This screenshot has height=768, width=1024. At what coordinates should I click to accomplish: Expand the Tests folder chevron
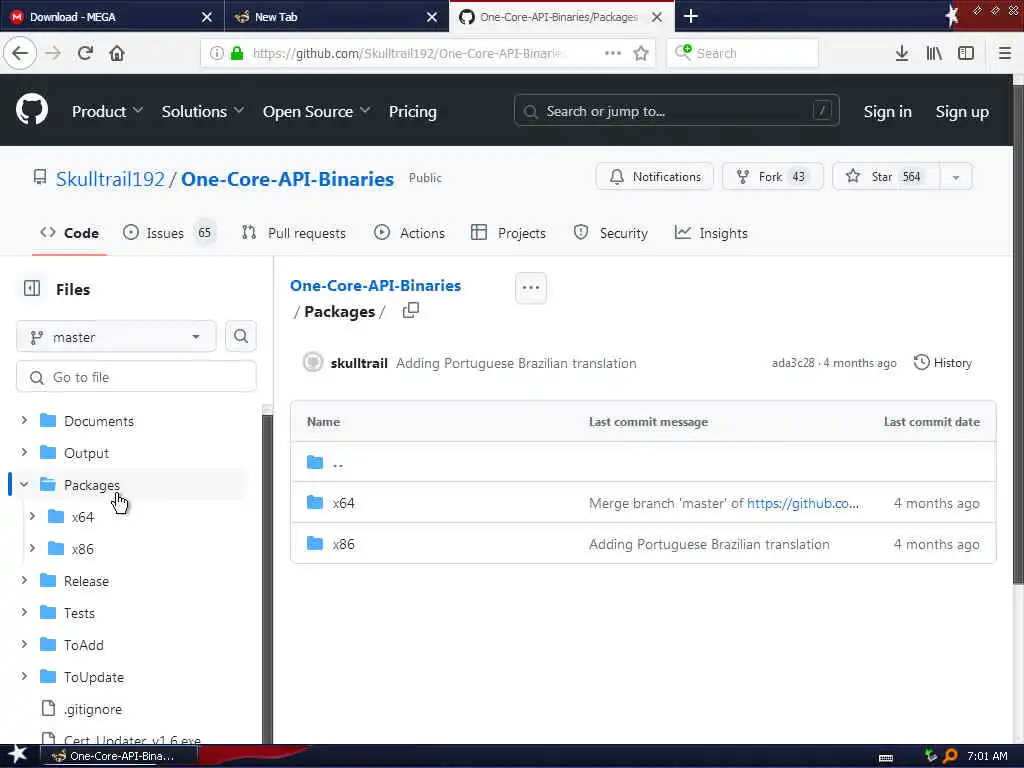(x=24, y=612)
